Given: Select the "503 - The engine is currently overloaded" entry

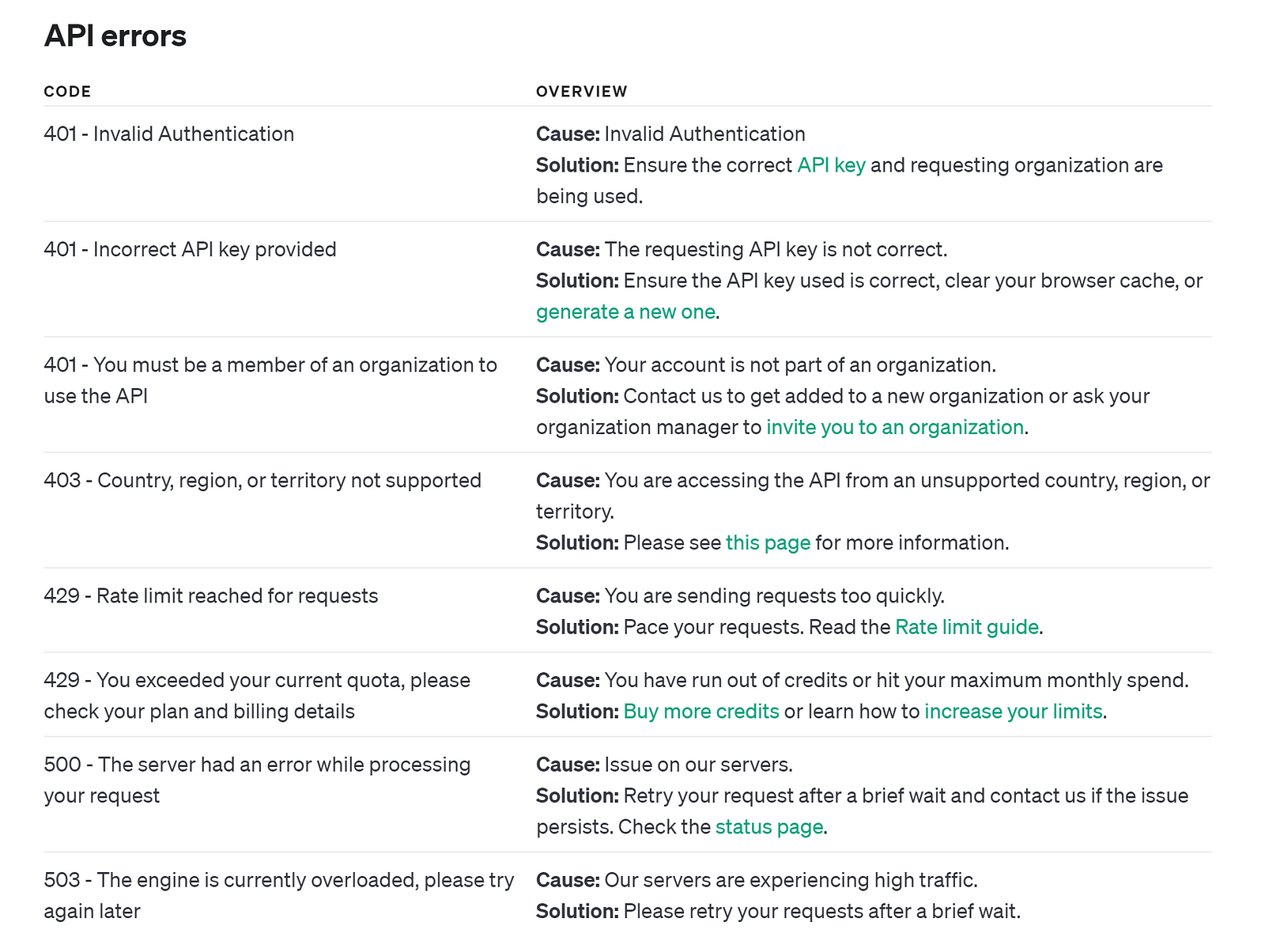Looking at the screenshot, I should tap(278, 881).
